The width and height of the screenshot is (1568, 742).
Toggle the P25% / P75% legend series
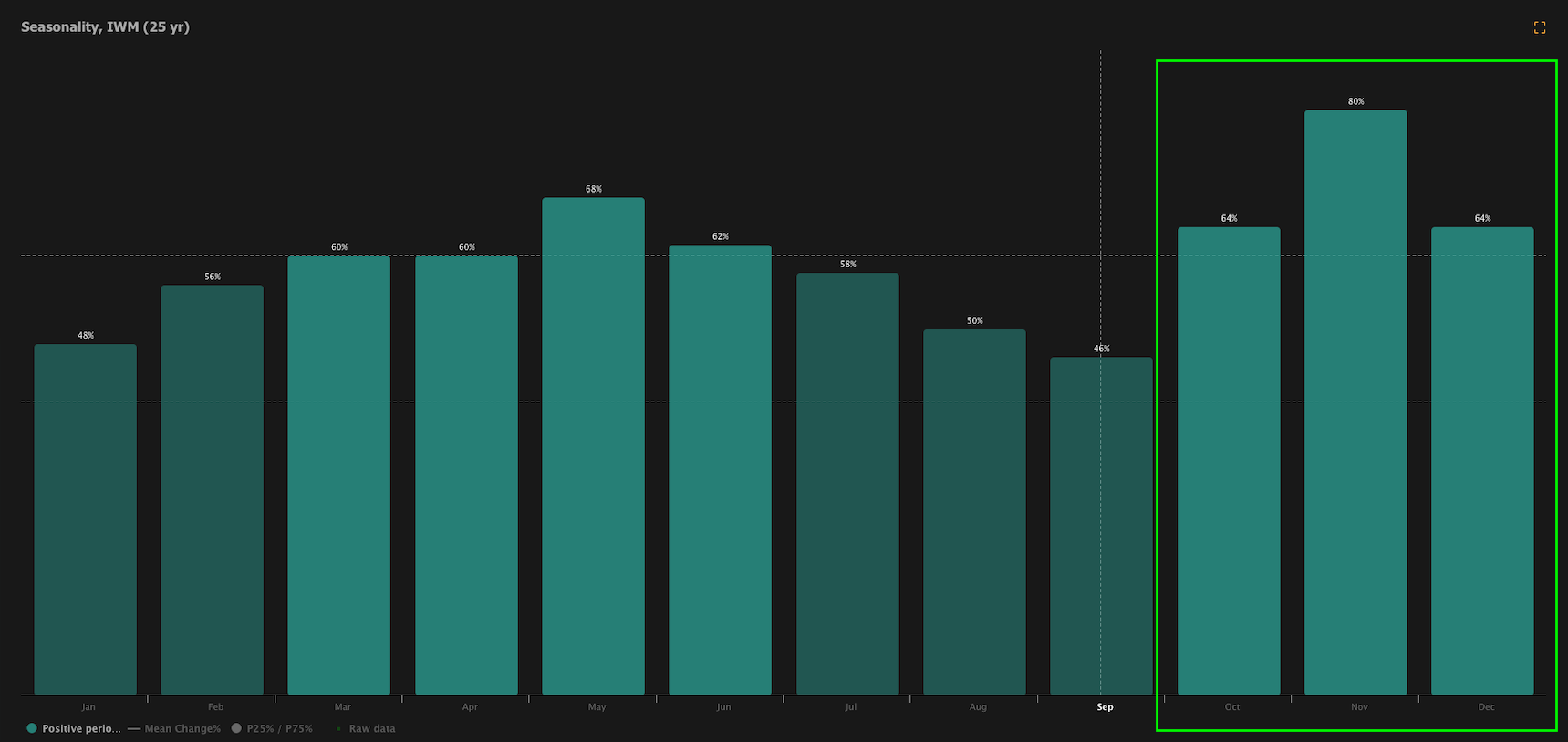click(x=272, y=728)
